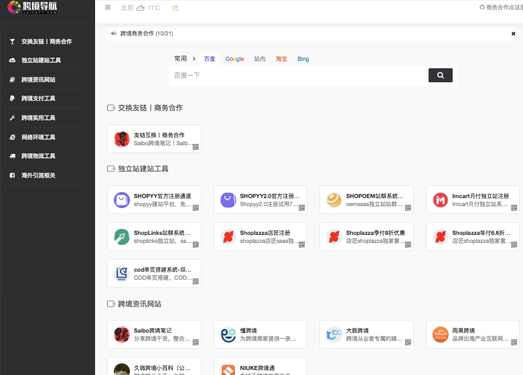This screenshot has width=523, height=375.
Task: Click the tag icon beside 跨境资讯网站 heading
Action: [x=111, y=304]
